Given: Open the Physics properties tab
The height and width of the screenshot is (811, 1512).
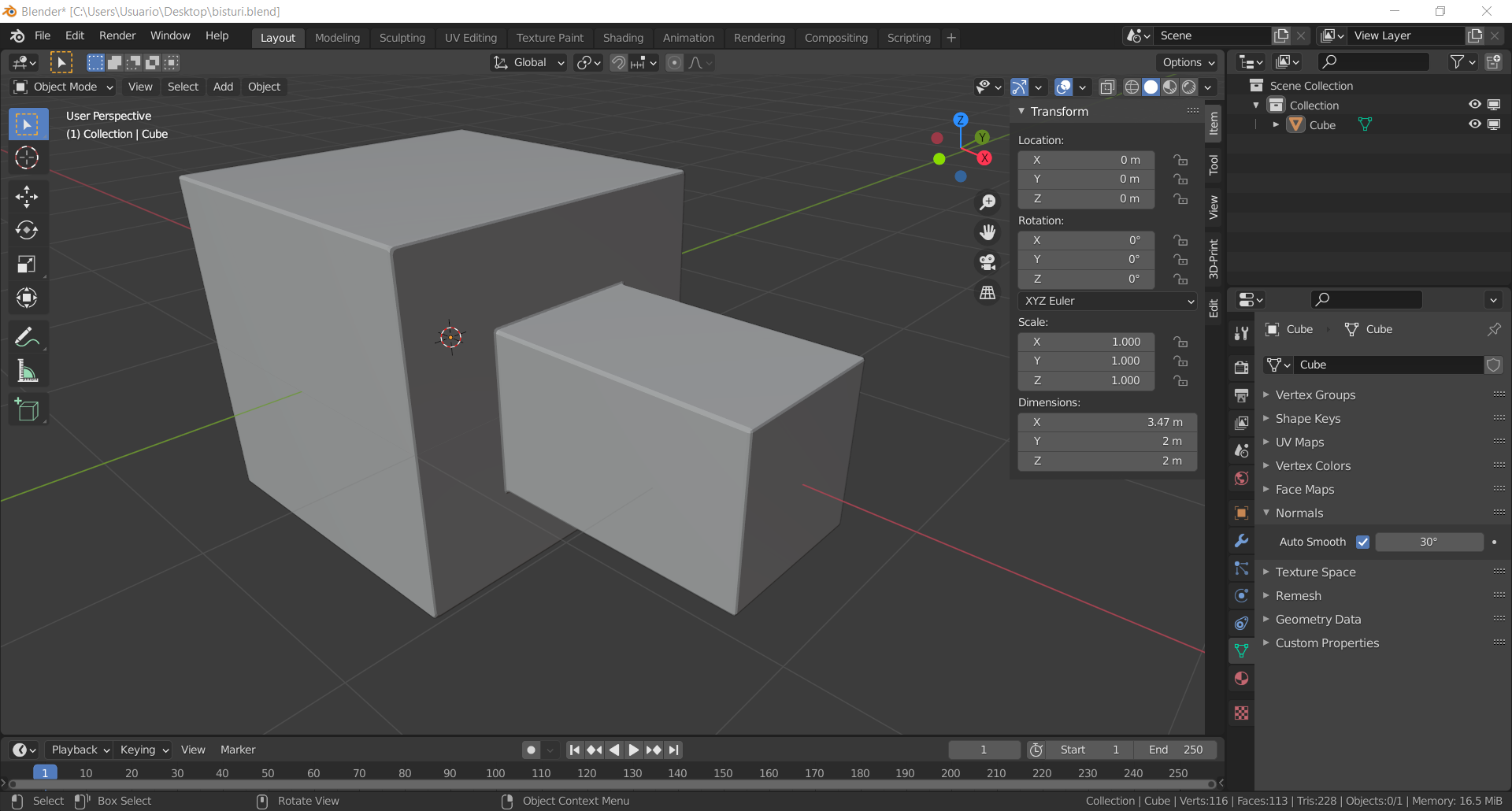Looking at the screenshot, I should click(1241, 596).
